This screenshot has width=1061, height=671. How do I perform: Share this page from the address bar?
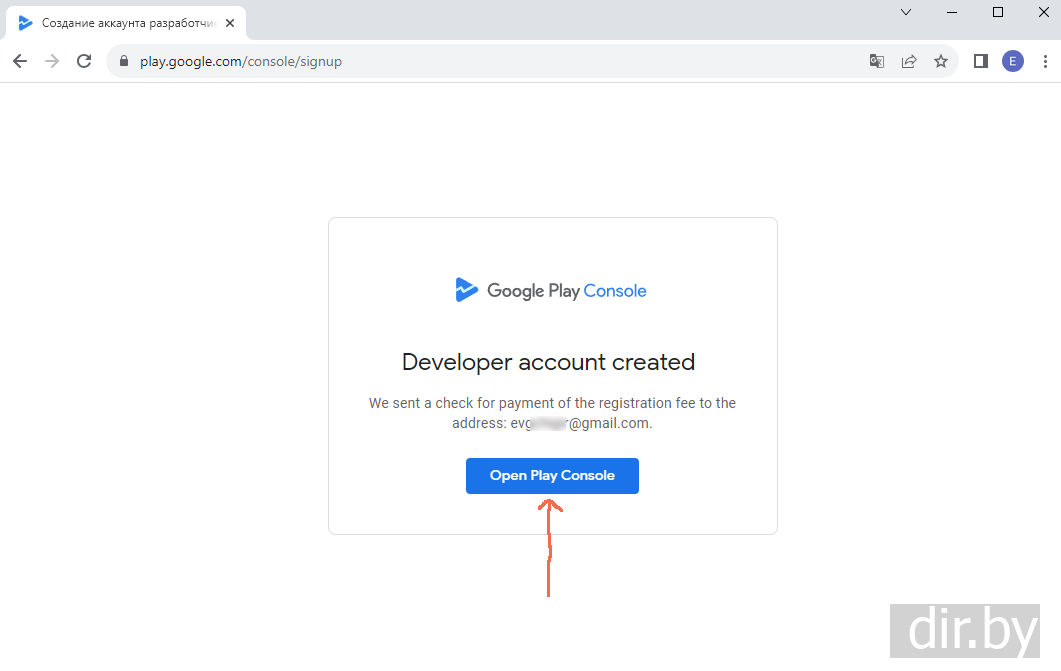pos(909,61)
